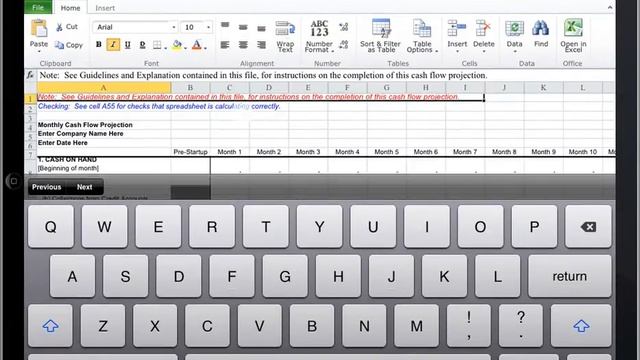Open Table Options dropdown
The width and height of the screenshot is (640, 360).
point(422,36)
